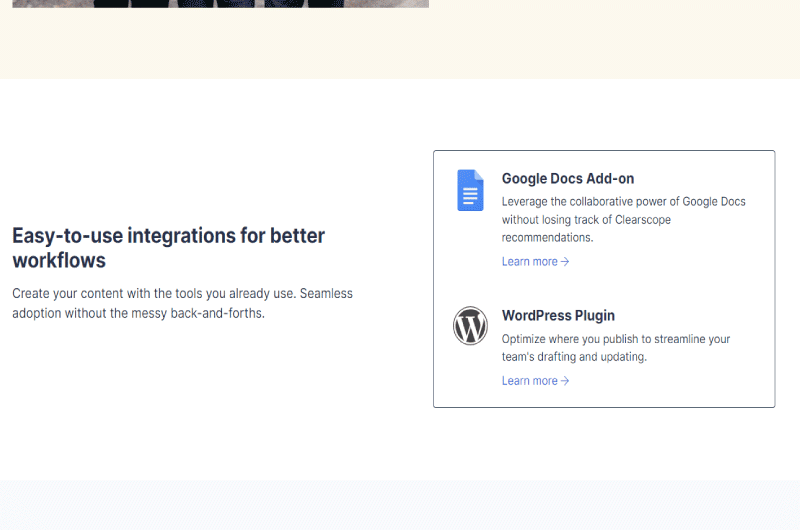
Task: Click the cropped photo at the top
Action: pos(220,4)
